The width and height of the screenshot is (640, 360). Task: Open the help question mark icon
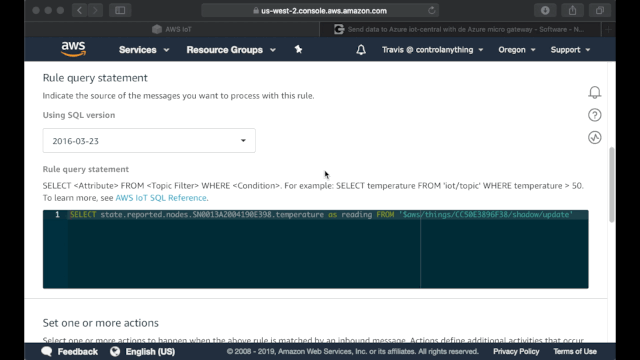[x=595, y=115]
